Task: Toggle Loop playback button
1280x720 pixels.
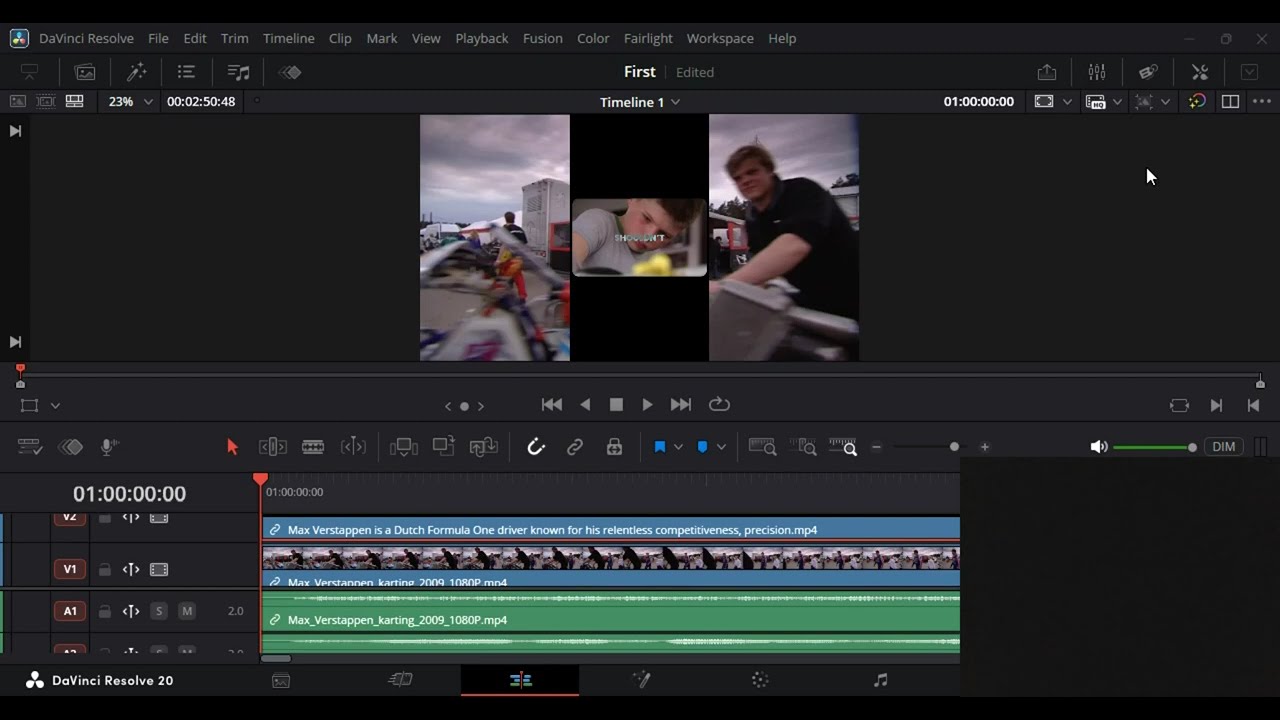Action: pyautogui.click(x=719, y=405)
